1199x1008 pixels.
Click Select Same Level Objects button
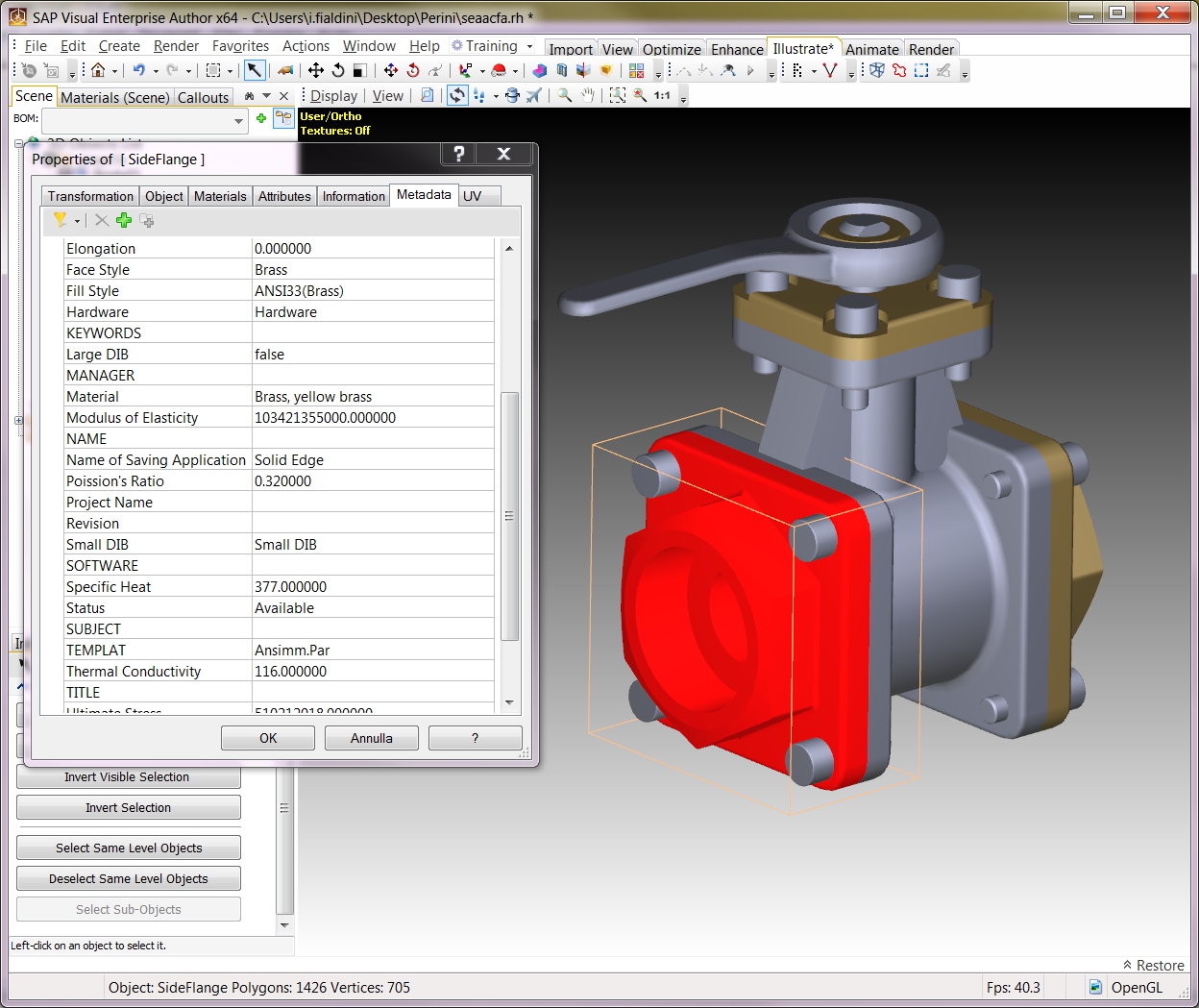tap(128, 848)
